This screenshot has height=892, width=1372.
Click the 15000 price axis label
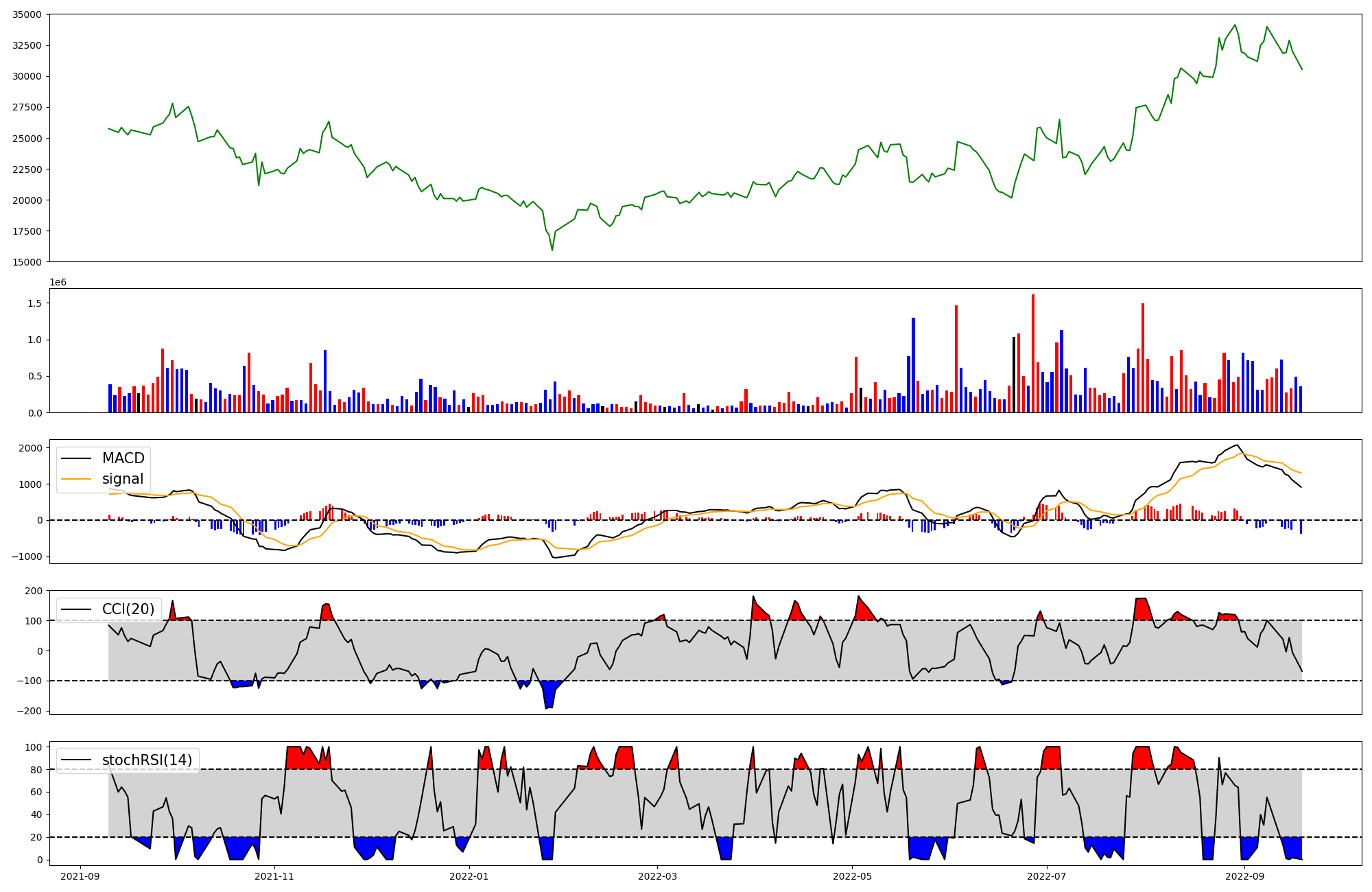click(27, 262)
